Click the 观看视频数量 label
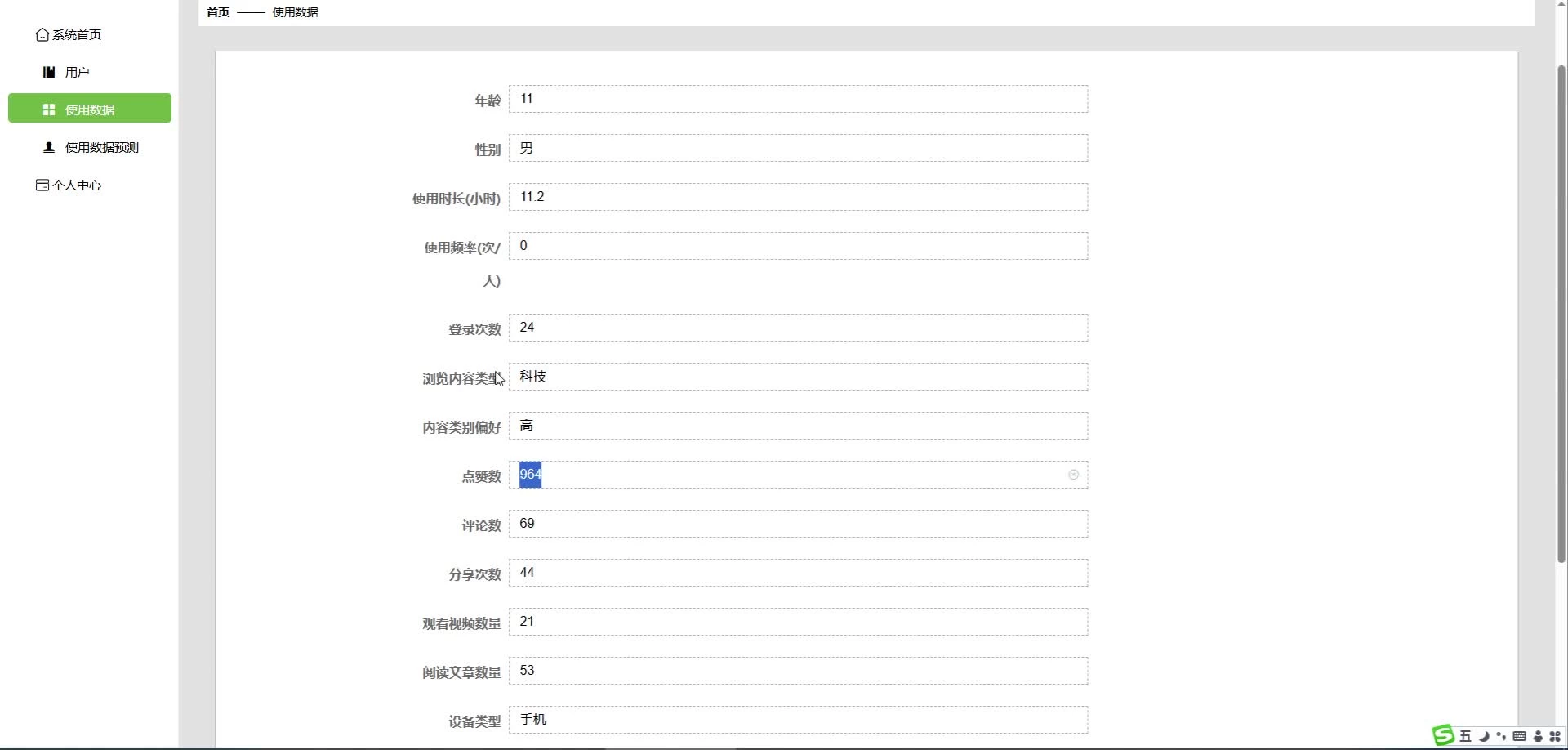Image resolution: width=1568 pixels, height=750 pixels. pyautogui.click(x=461, y=623)
